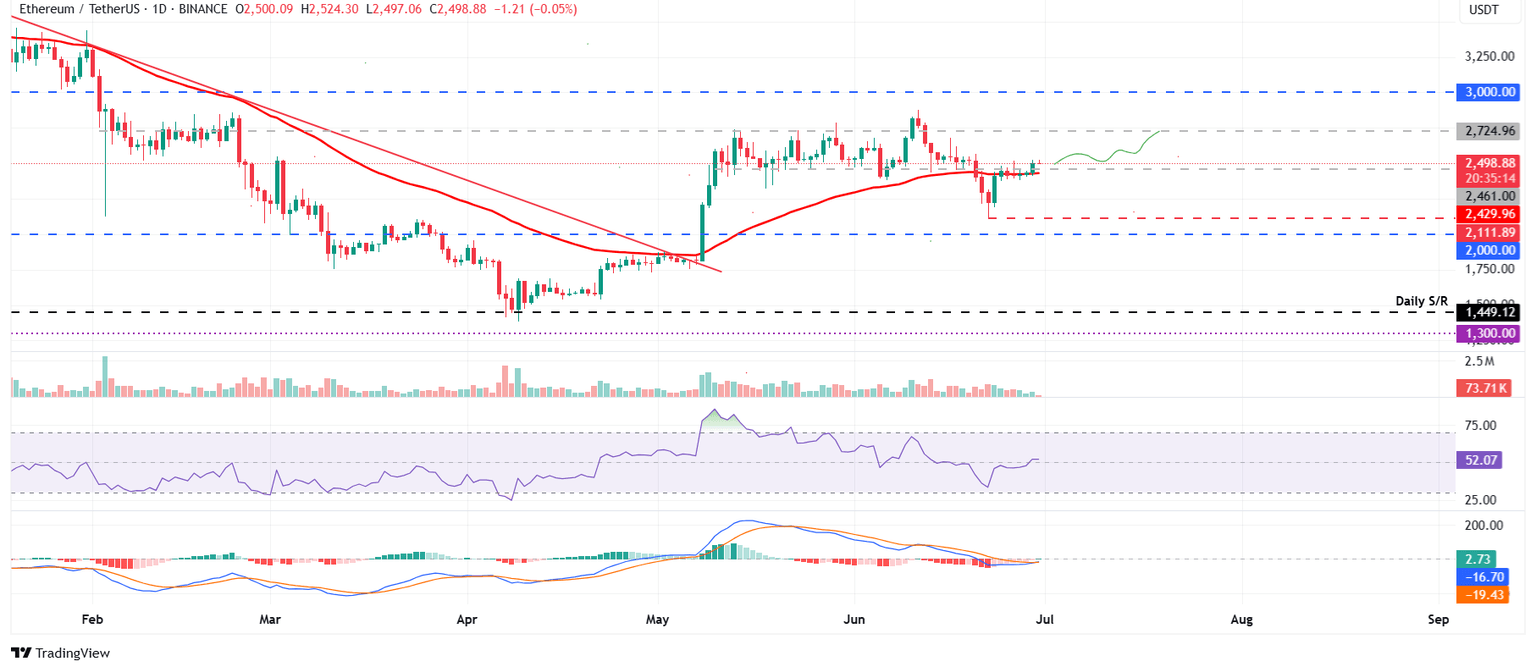Click the TradingView logo icon
Image resolution: width=1536 pixels, height=671 pixels.
point(21,653)
